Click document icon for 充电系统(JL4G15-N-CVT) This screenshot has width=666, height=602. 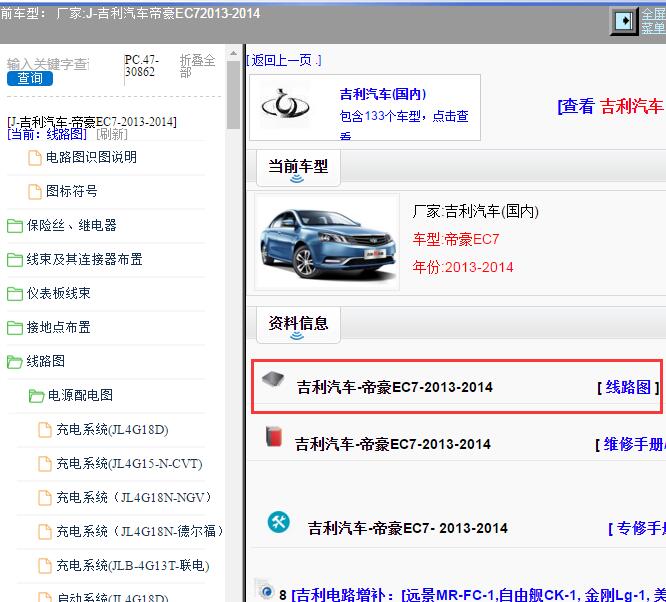45,464
